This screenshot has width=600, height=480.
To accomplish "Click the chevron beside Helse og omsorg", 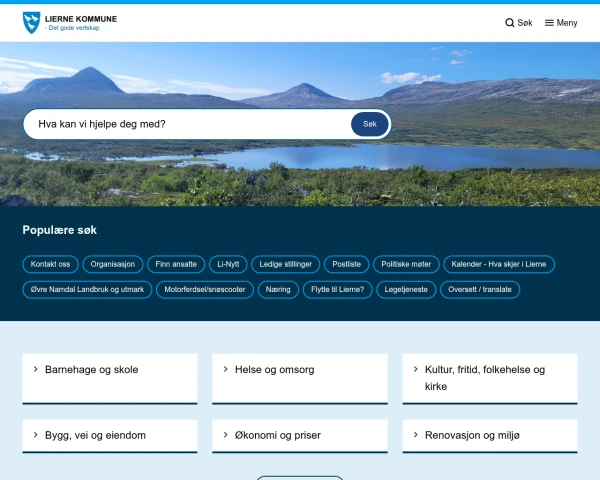I will 225,369.
